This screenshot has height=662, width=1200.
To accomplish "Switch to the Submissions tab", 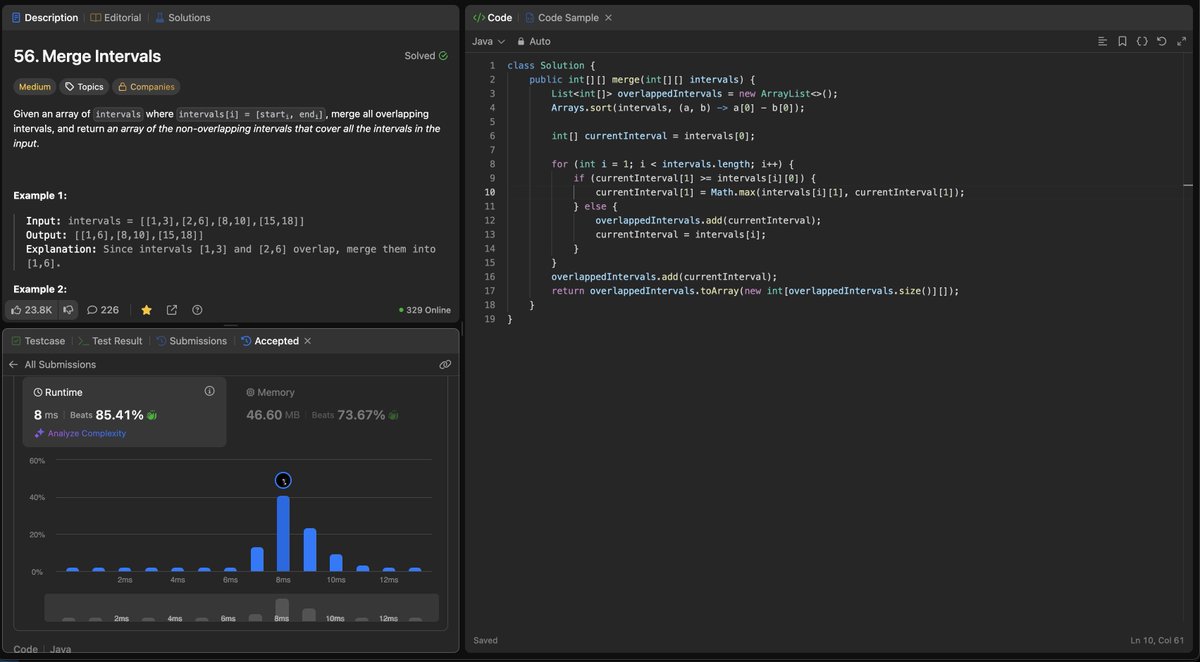I will [x=191, y=341].
